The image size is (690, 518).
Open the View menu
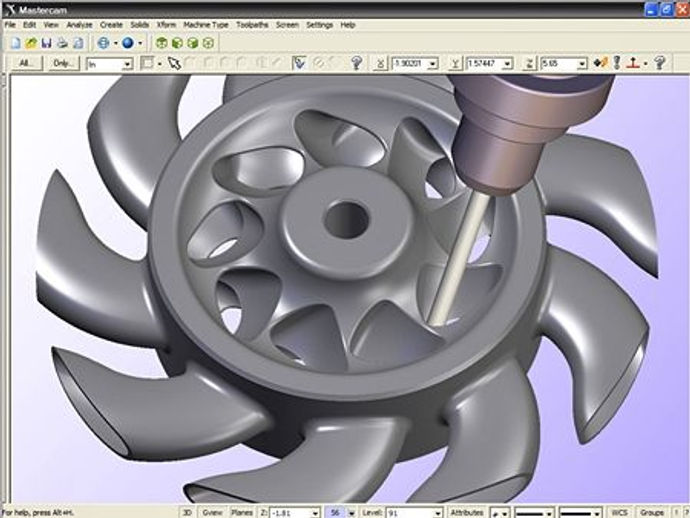tap(51, 25)
